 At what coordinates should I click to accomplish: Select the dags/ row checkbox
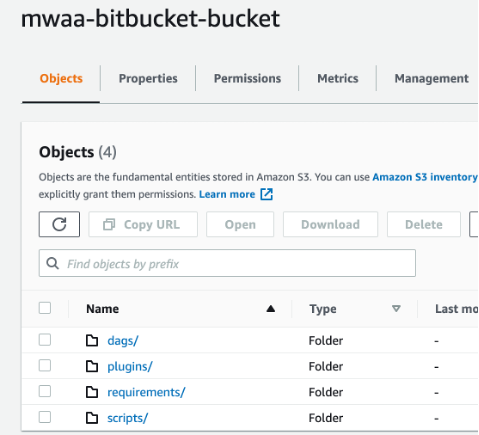45,340
